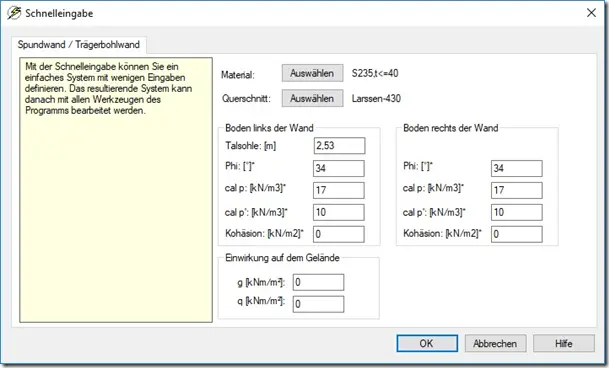Click the 'Boden links der Wand' group label

269,128
